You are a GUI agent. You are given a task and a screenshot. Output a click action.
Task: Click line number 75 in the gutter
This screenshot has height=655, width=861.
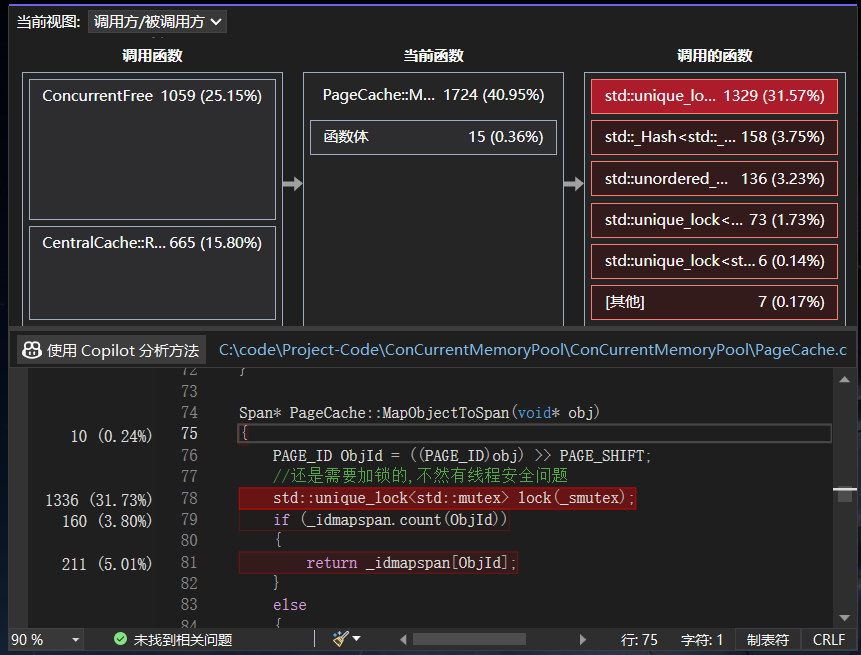(x=189, y=434)
